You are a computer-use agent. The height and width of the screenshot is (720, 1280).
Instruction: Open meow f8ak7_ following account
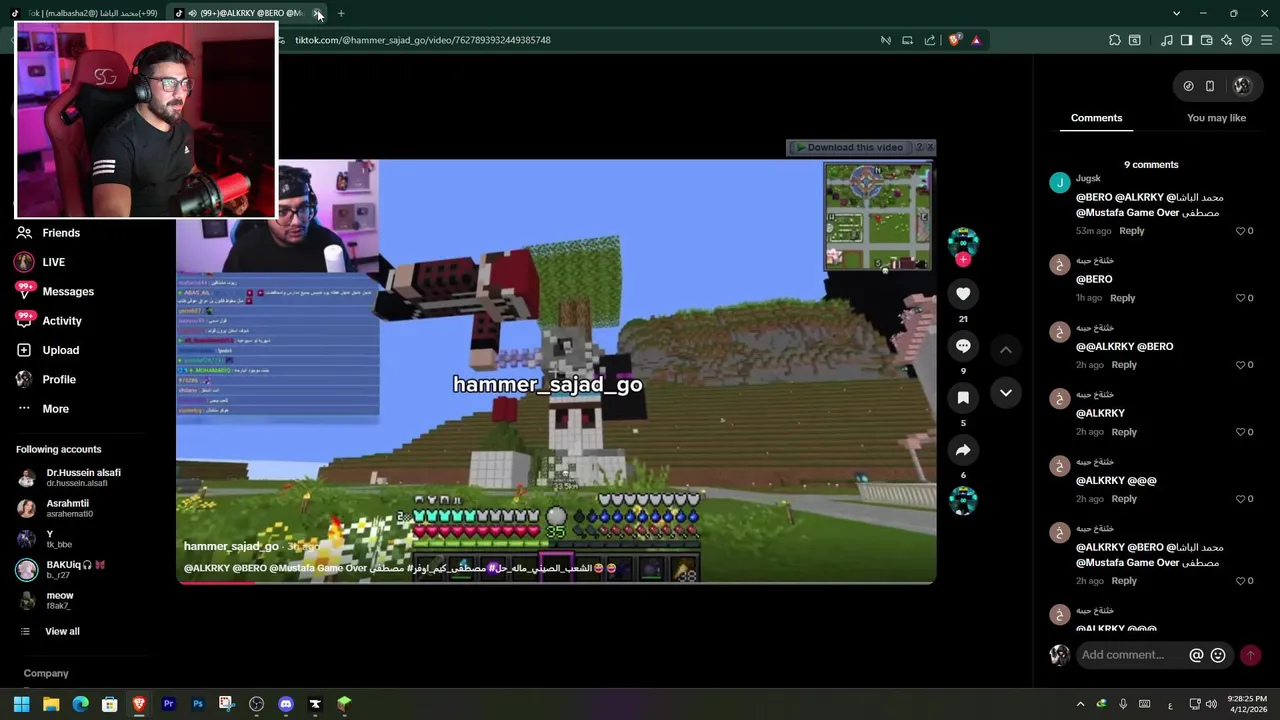[60, 600]
